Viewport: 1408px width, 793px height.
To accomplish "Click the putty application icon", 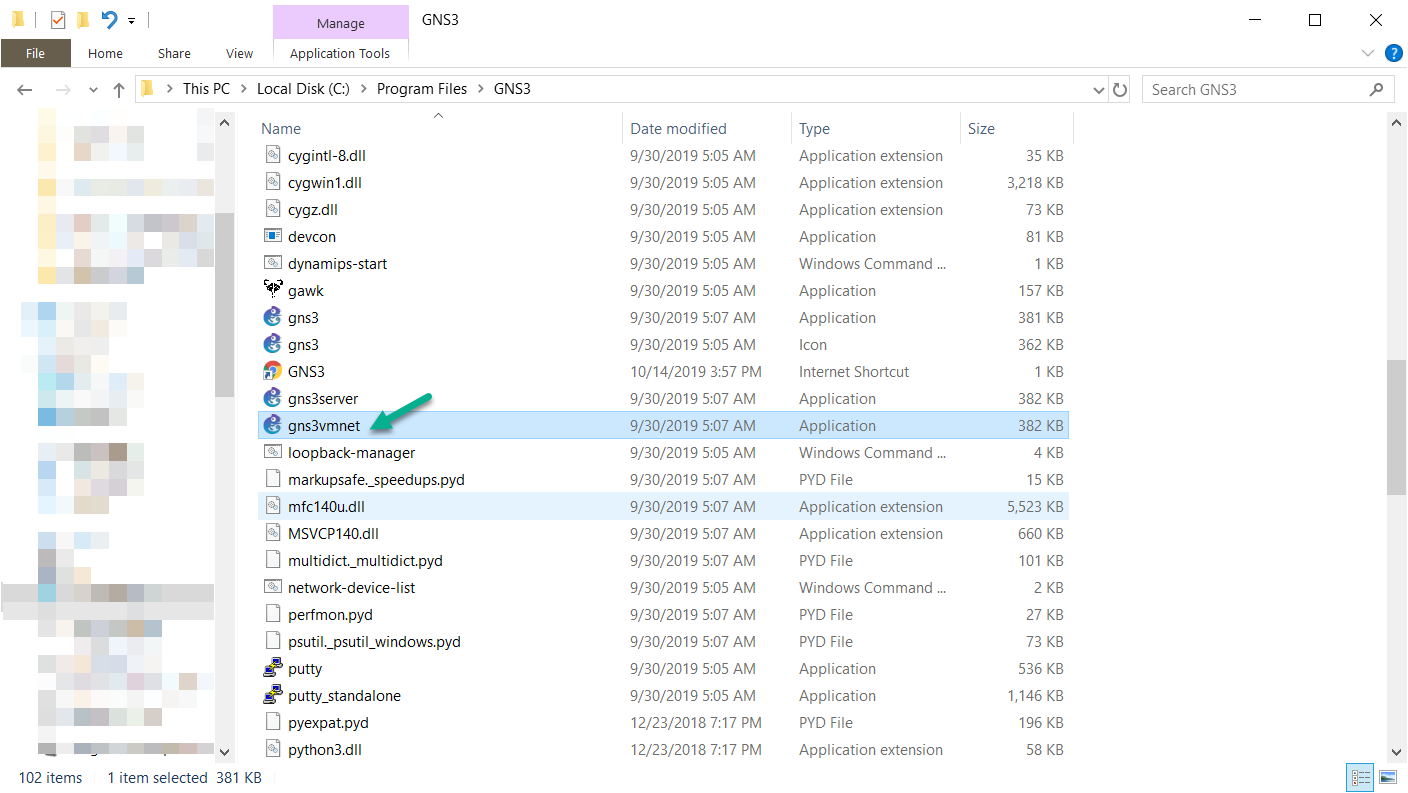I will tap(273, 668).
